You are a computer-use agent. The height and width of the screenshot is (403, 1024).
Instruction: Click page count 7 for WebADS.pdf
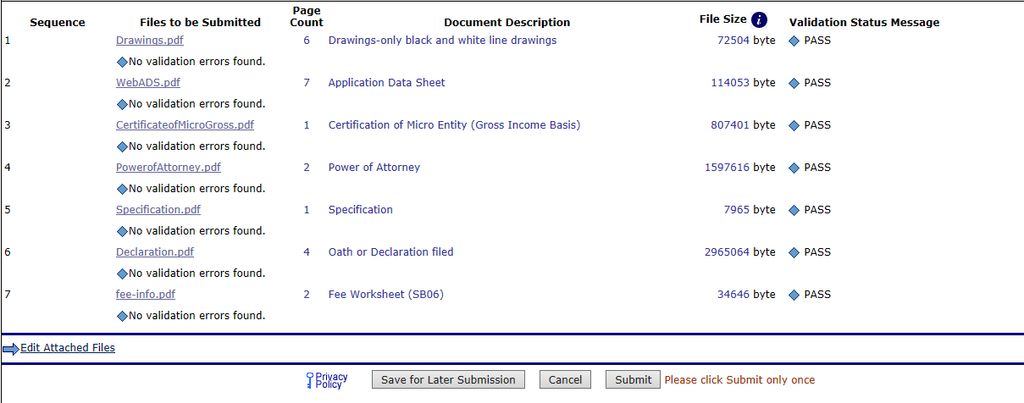tap(306, 82)
